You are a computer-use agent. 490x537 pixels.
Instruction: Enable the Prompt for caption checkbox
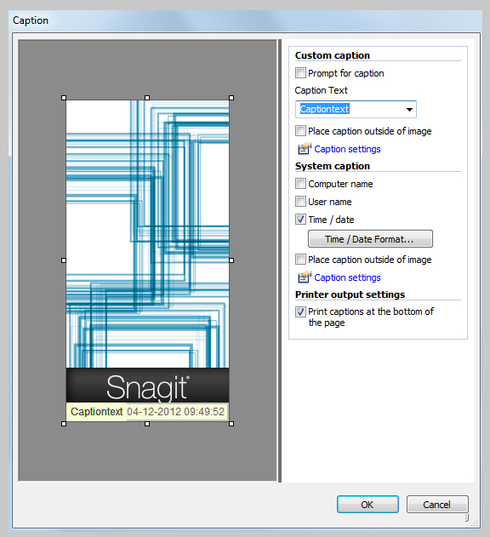point(300,73)
